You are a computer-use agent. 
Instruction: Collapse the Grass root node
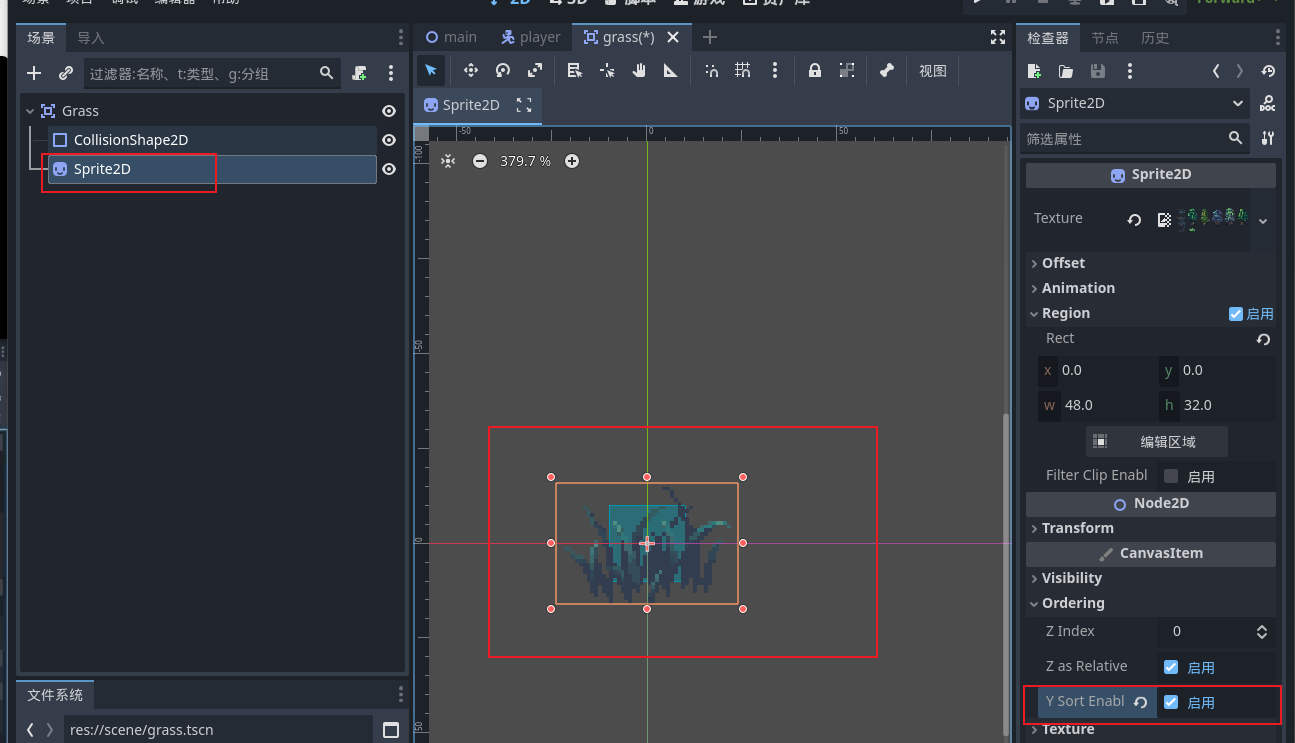[x=30, y=111]
